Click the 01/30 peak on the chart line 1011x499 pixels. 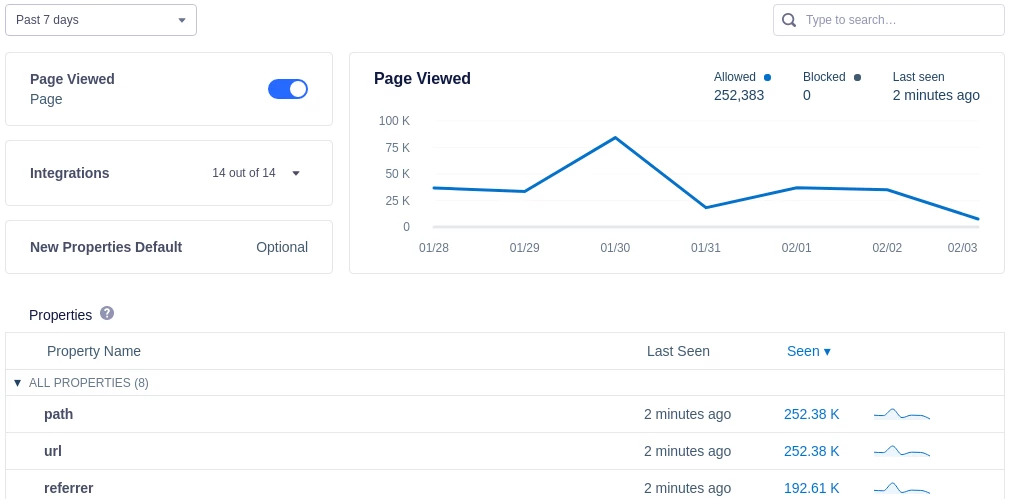[615, 137]
